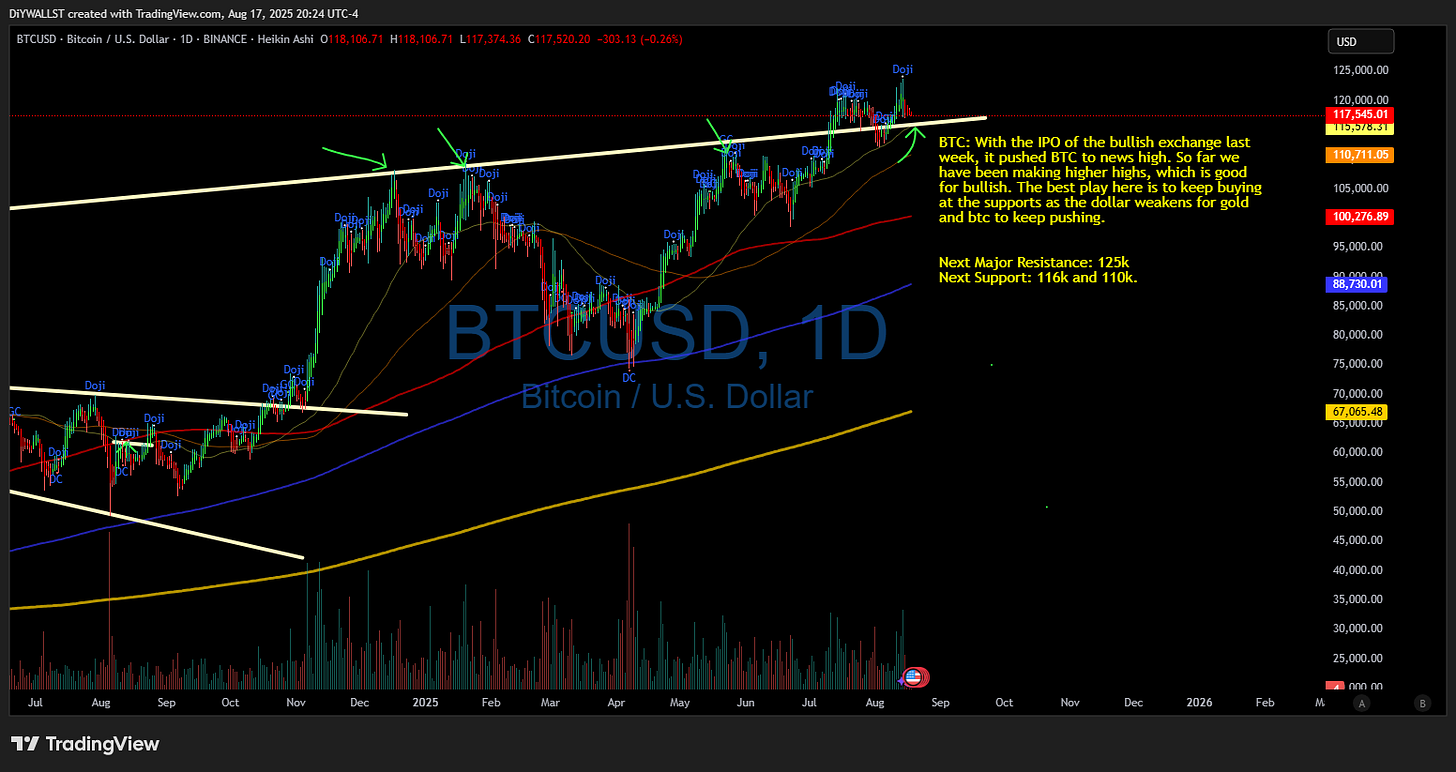This screenshot has width=1456, height=772.
Task: Select the green arrow drawing pointing at November peak
Action: click(355, 155)
